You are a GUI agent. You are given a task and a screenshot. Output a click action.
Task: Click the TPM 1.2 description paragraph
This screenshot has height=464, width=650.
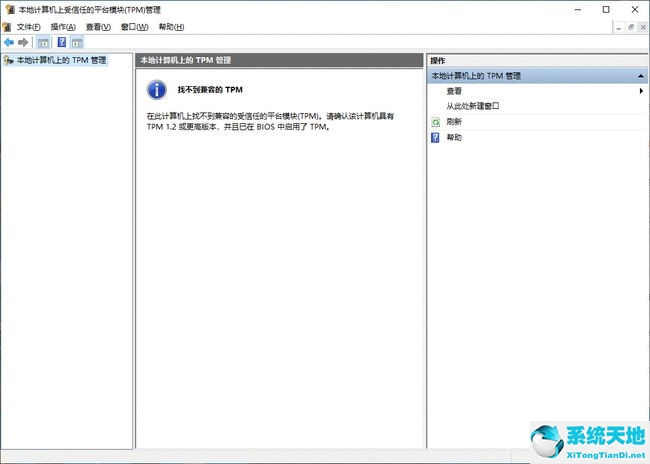[270, 121]
